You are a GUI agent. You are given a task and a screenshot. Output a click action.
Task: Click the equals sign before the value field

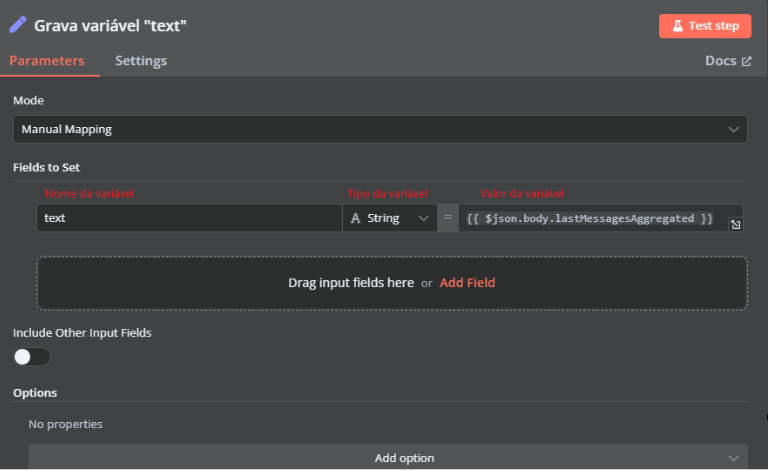[448, 218]
